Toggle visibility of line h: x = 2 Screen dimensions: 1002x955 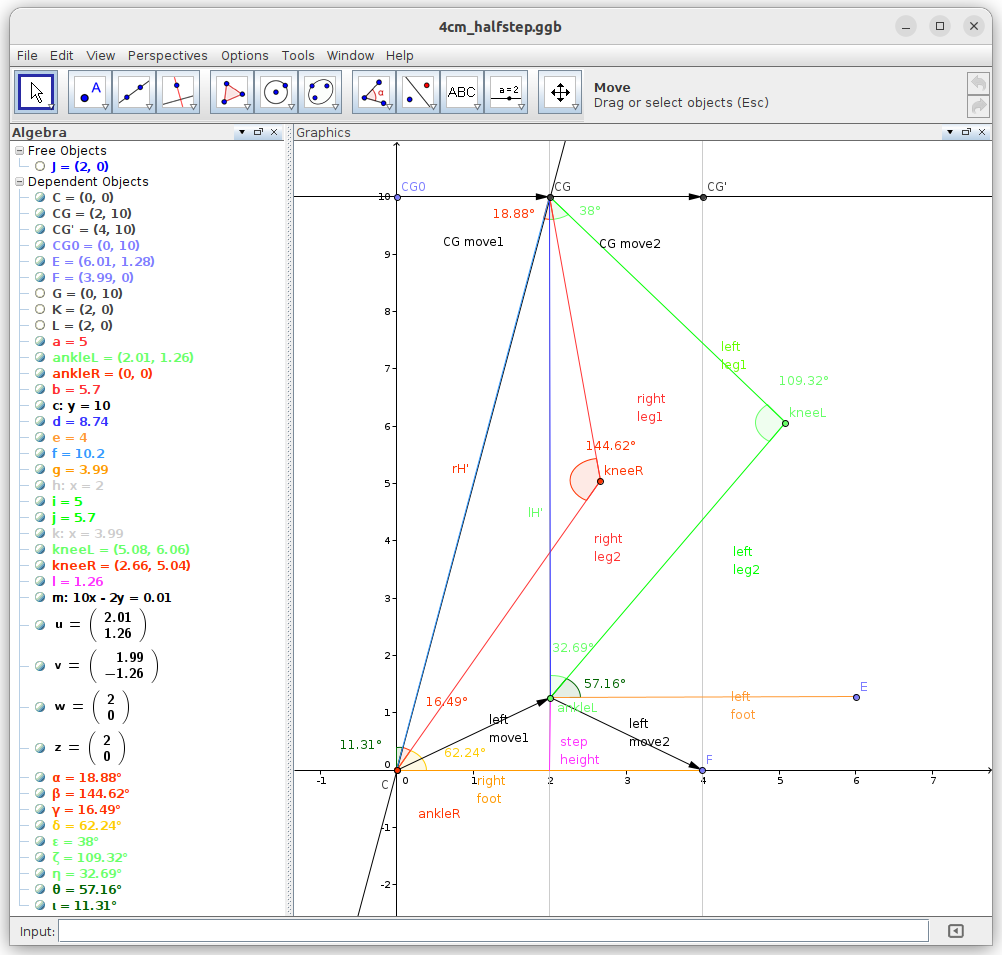(x=40, y=485)
